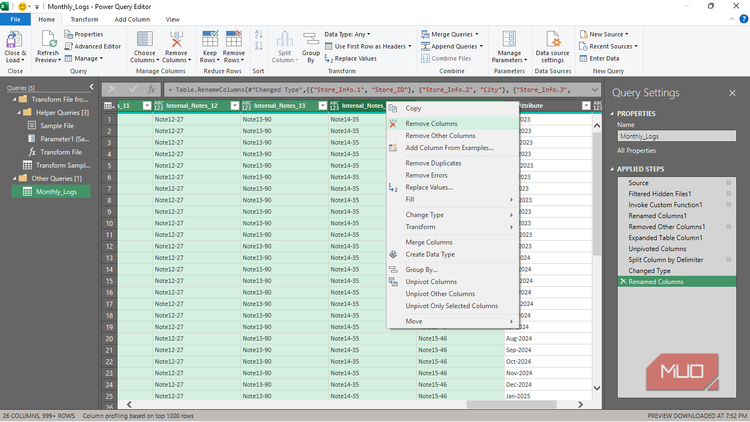This screenshot has width=750, height=422.
Task: Sort ascending using the A-Z icon
Action: tap(259, 34)
